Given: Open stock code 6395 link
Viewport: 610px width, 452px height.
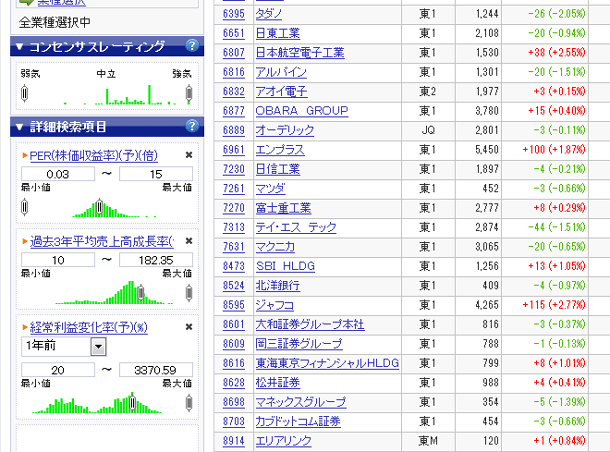Looking at the screenshot, I should point(234,14).
